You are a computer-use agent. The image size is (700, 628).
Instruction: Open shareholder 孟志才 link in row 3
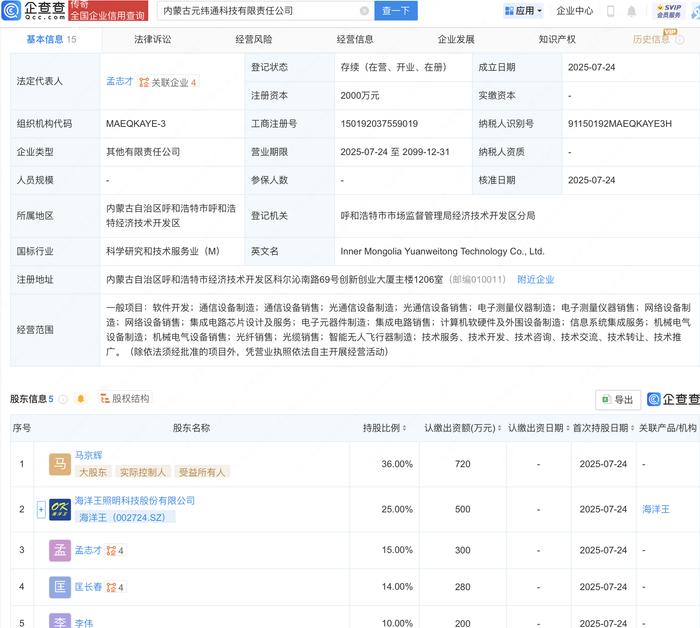point(88,550)
